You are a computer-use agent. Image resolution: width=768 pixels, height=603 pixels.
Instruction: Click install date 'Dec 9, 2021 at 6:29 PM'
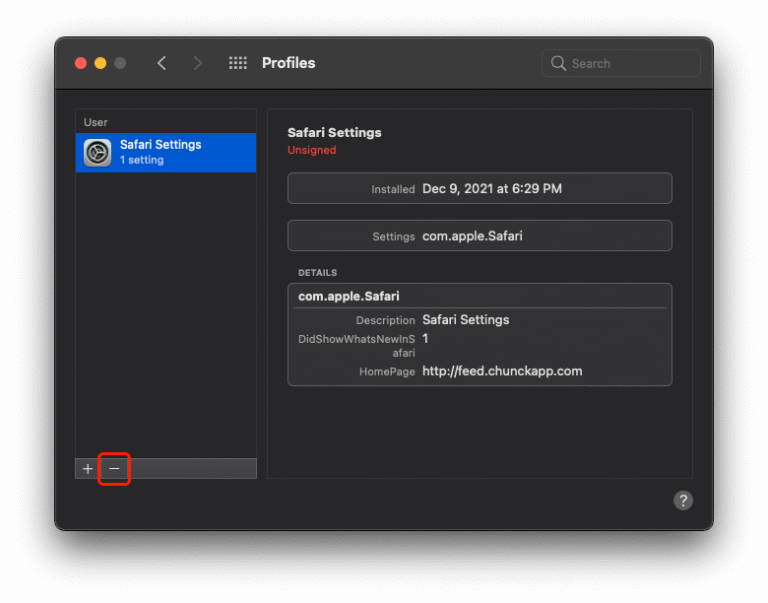[492, 189]
